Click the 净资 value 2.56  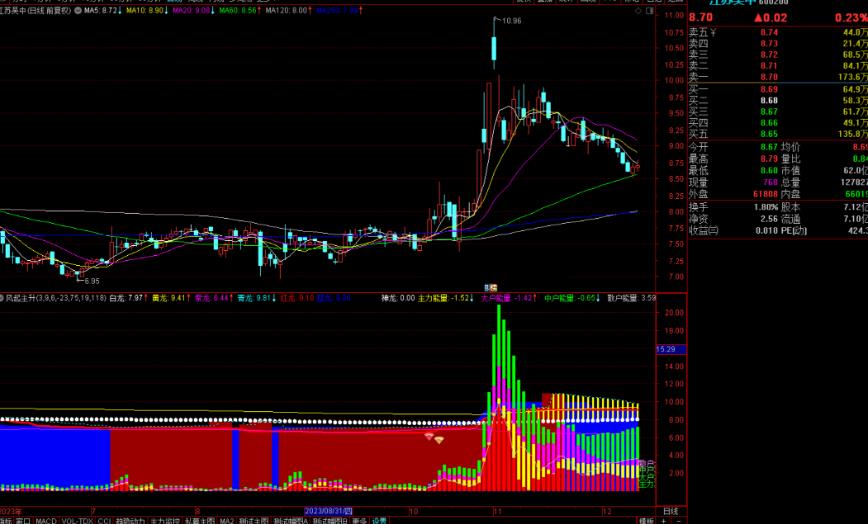[x=769, y=219]
